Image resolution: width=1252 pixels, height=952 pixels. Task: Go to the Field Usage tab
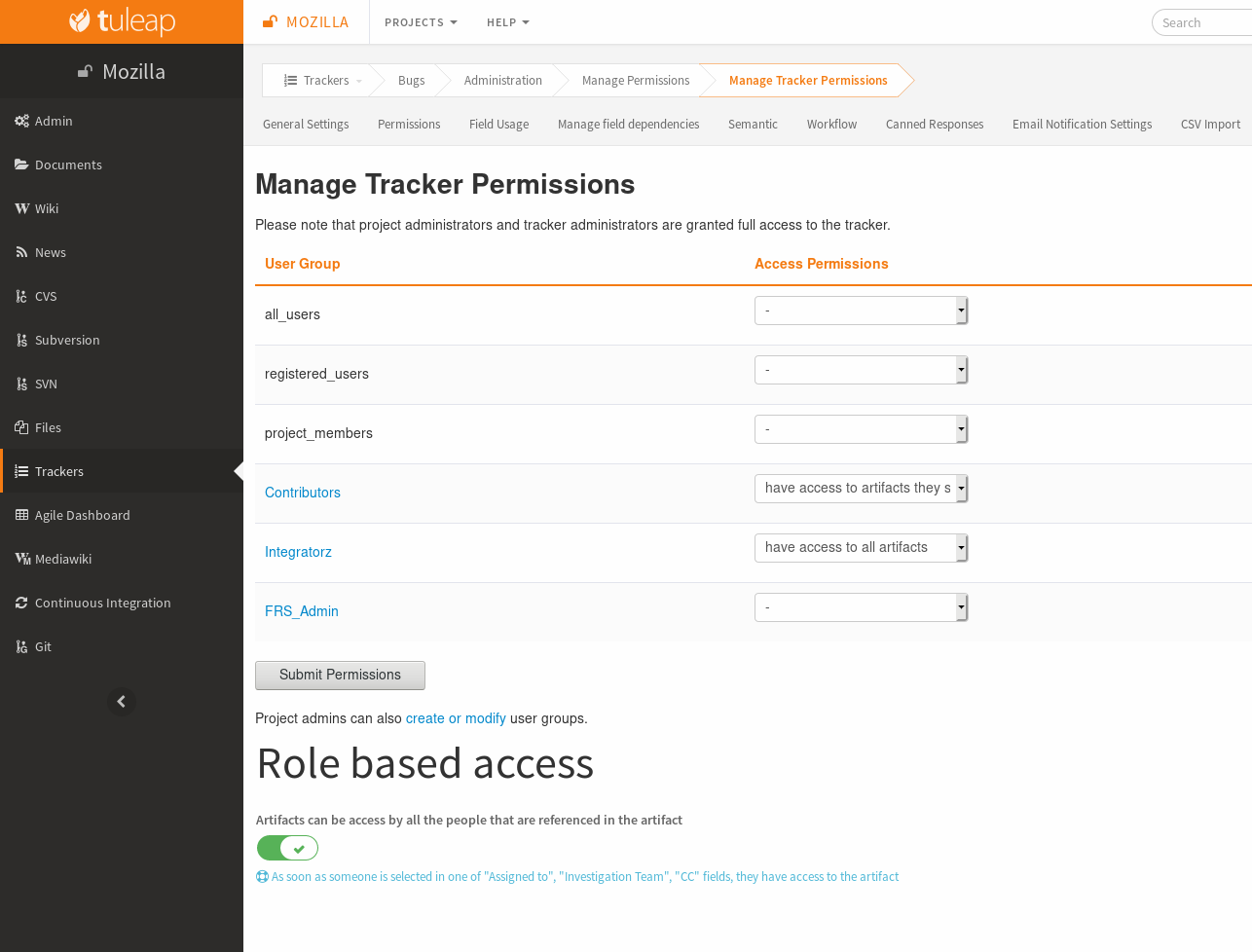click(498, 125)
